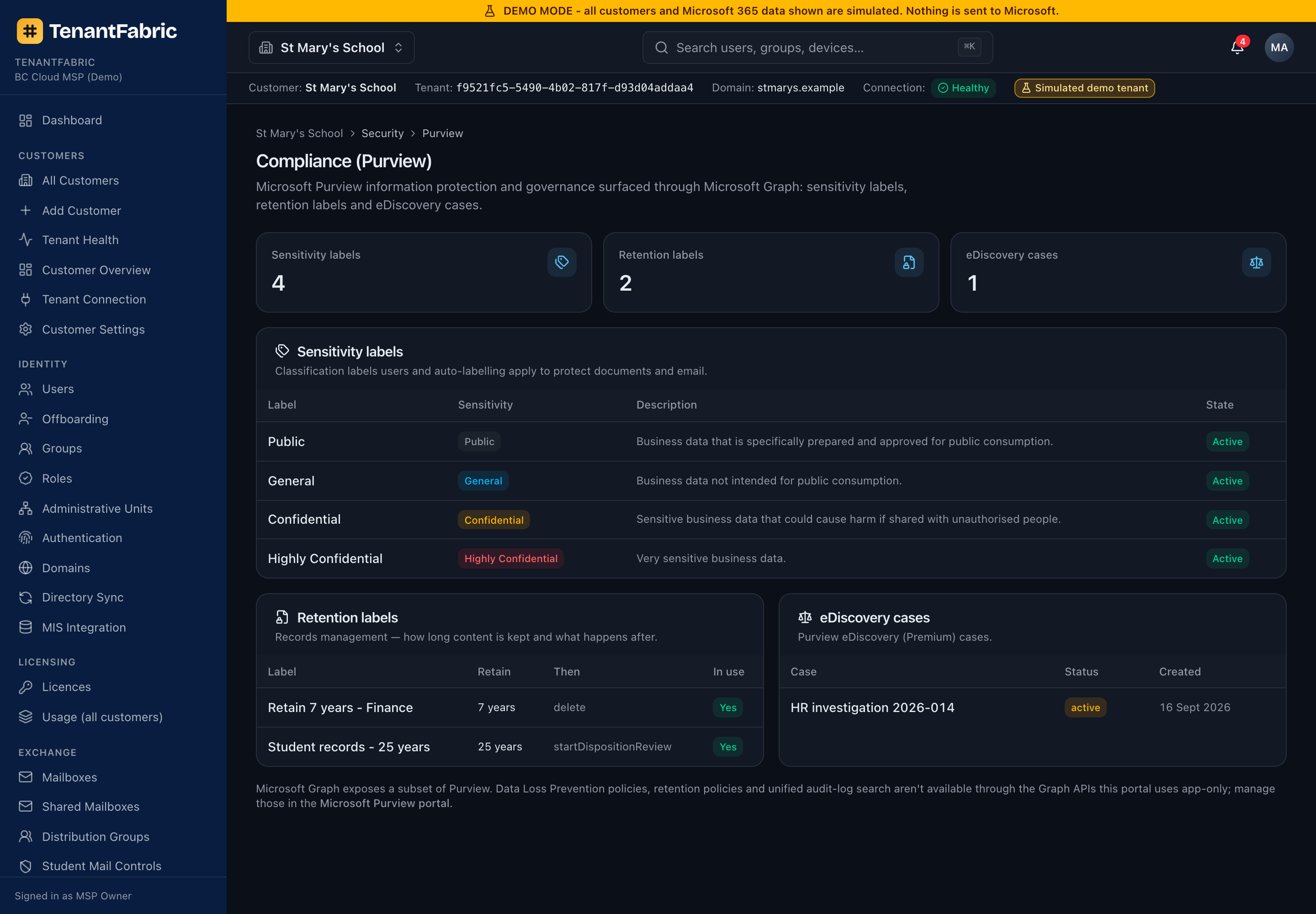
Task: Click the Add Customer plus icon
Action: coord(26,210)
